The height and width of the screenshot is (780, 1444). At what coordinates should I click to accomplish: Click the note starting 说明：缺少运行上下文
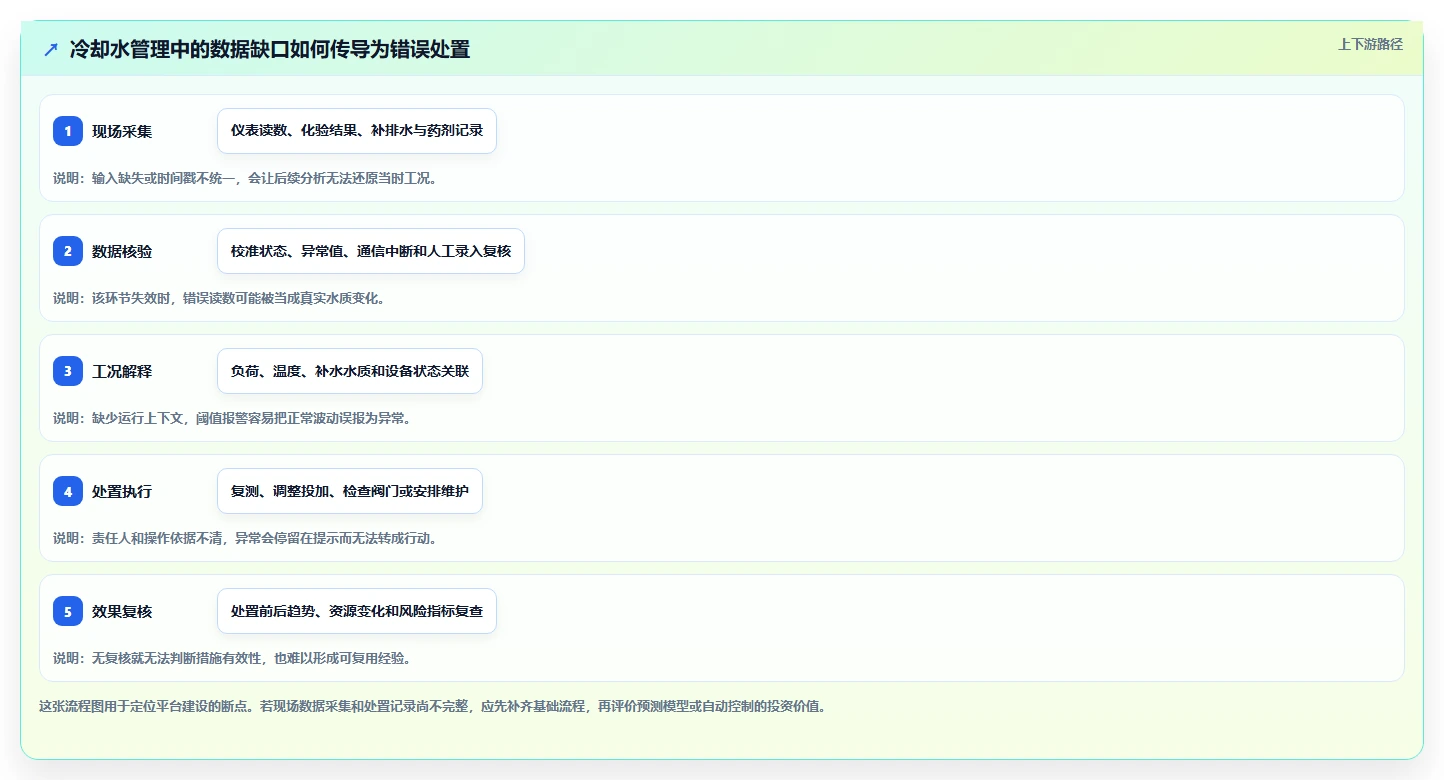coord(232,418)
